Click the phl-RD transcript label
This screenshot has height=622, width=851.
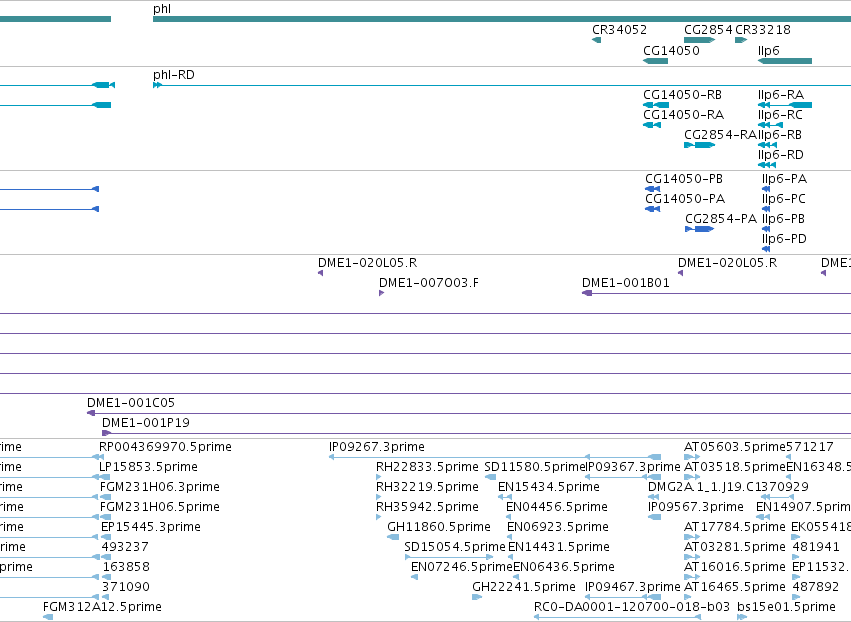[x=174, y=75]
